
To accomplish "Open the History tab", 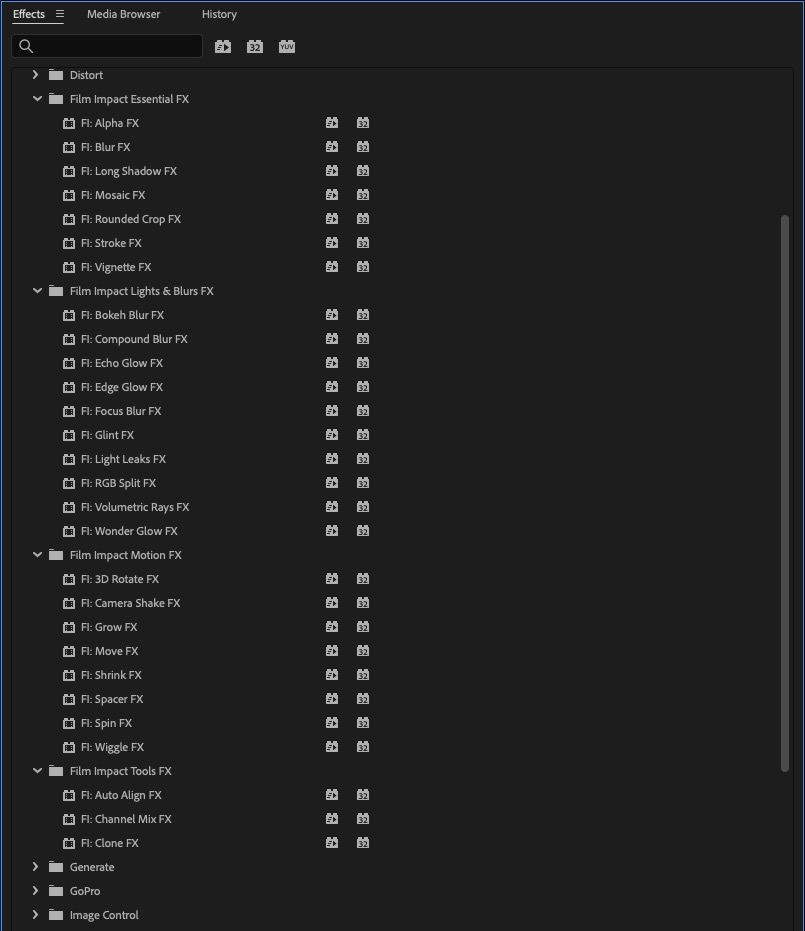I will point(219,14).
